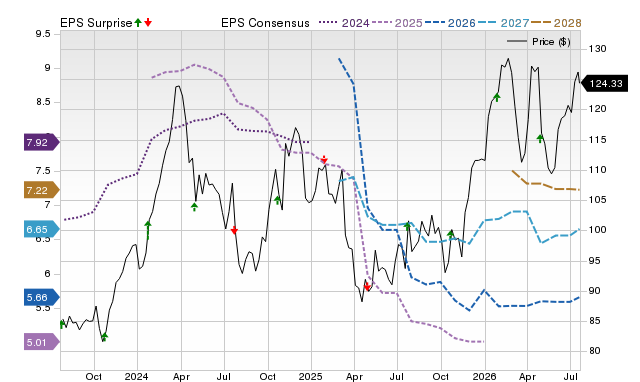This screenshot has height=382, width=640.
Task: Click the green surprise arrow near May 2024
Action: pyautogui.click(x=194, y=207)
